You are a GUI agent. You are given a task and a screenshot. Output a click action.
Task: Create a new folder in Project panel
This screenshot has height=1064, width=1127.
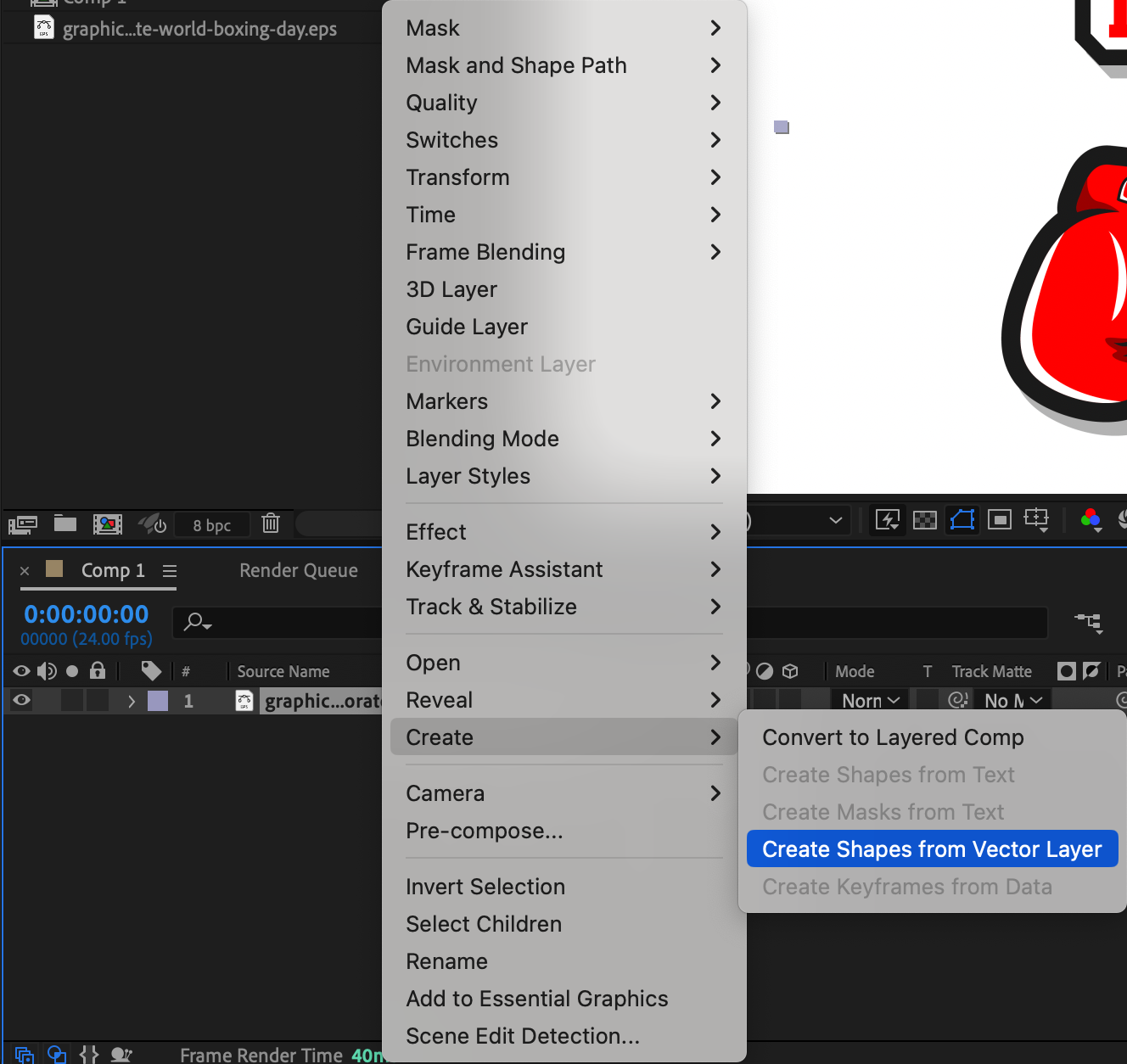tap(65, 524)
